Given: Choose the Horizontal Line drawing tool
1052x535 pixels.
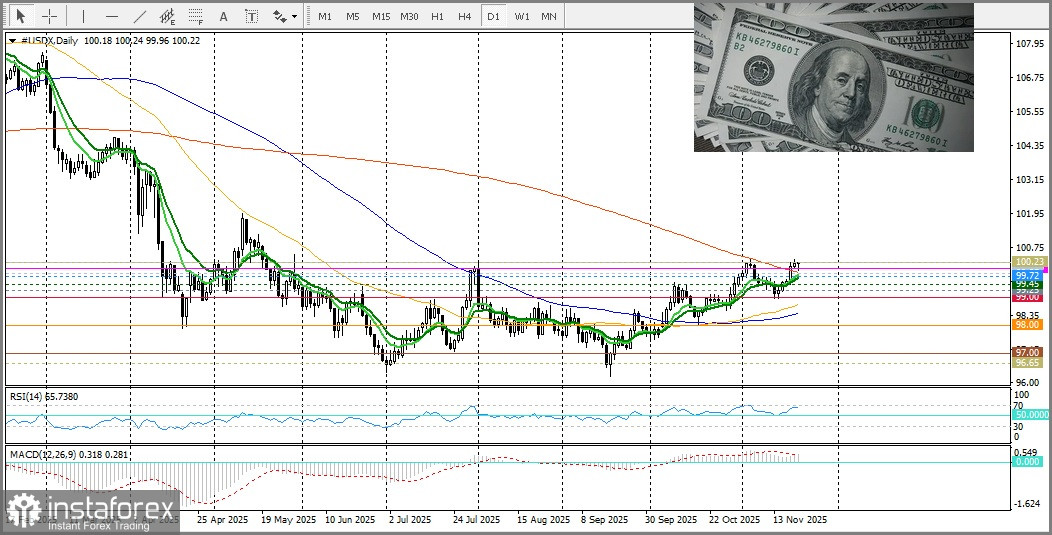Looking at the screenshot, I should pyautogui.click(x=112, y=15).
